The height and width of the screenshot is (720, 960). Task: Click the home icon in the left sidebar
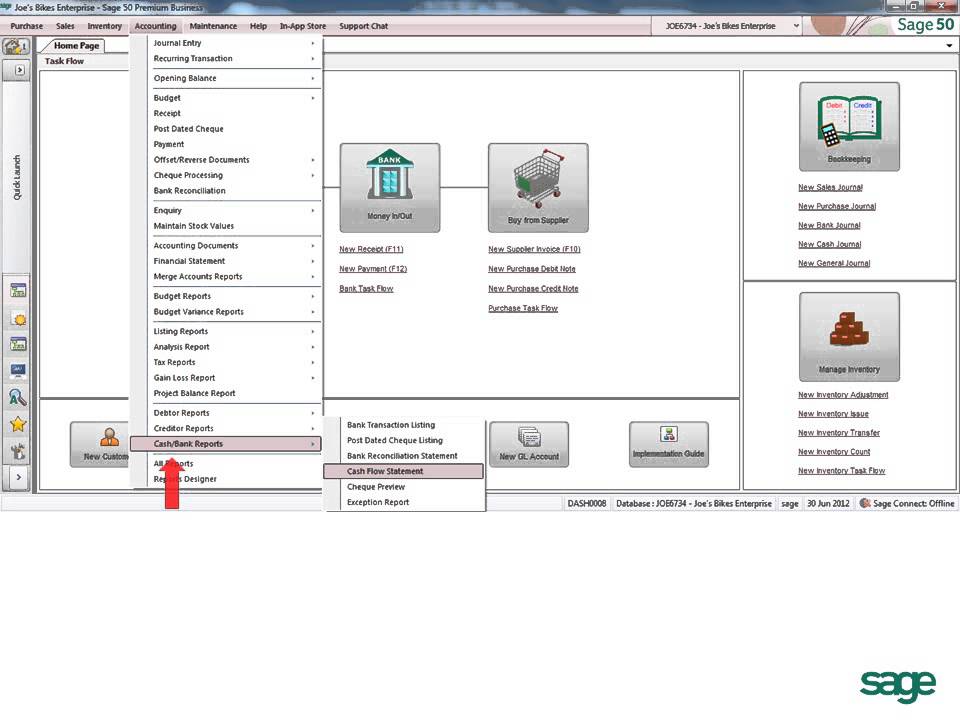click(x=16, y=47)
